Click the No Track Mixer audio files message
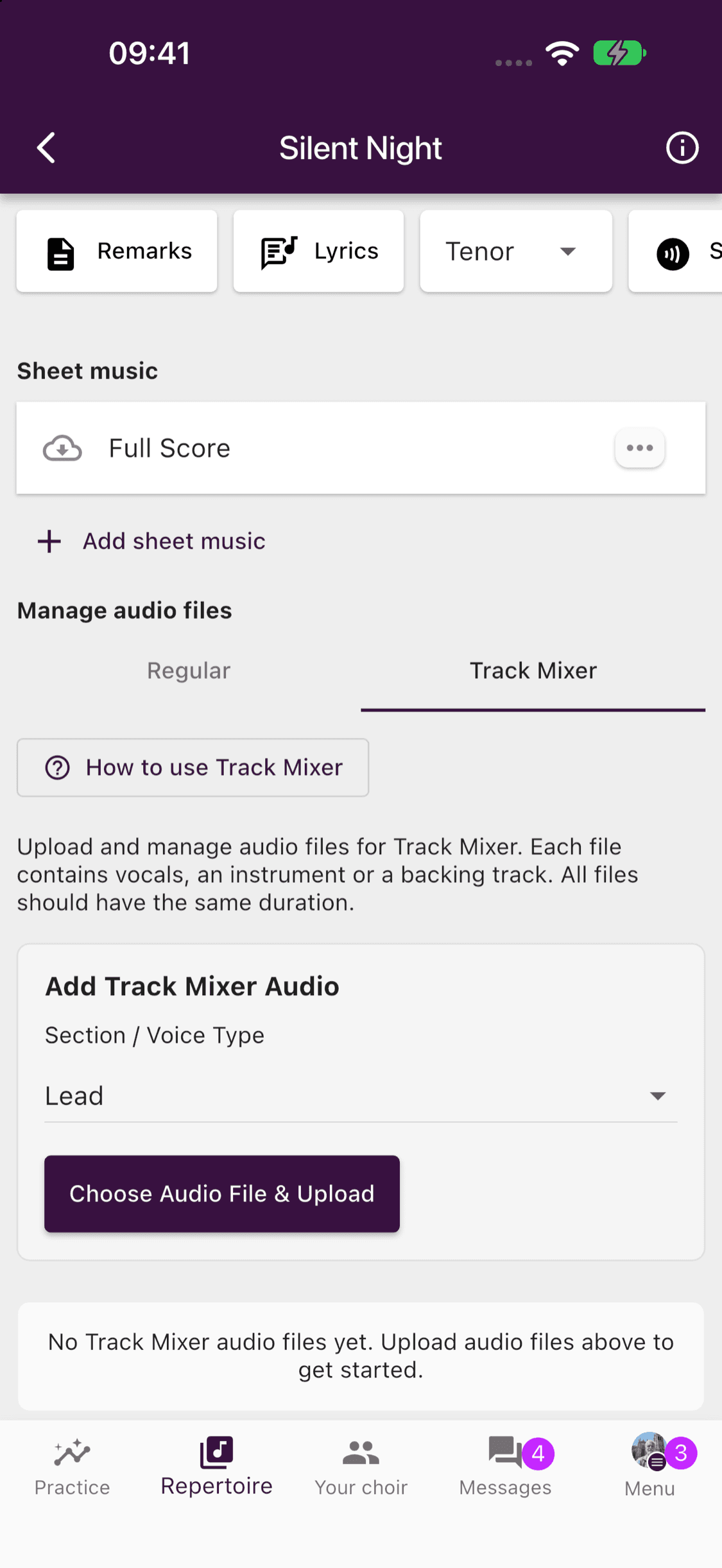The height and width of the screenshot is (1568, 722). coord(361,1356)
